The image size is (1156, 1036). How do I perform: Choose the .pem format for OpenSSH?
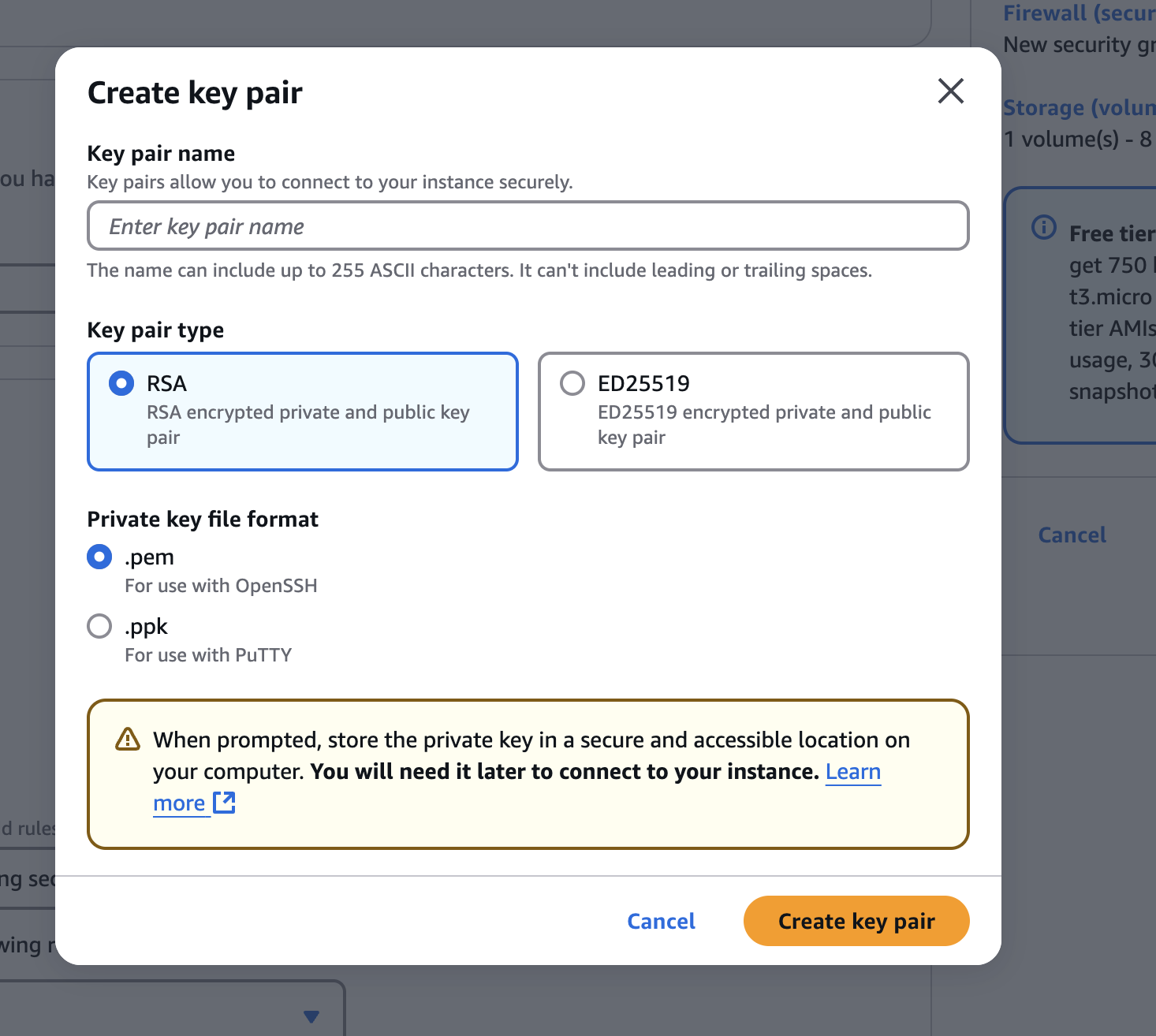[99, 557]
